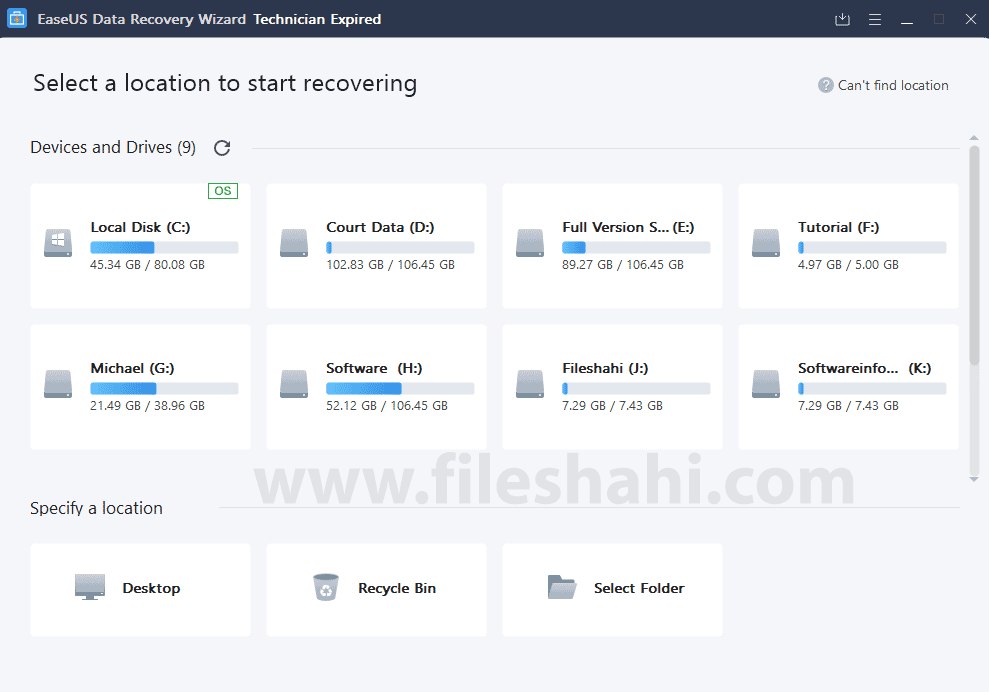Click the 4.97 GB / 5.00 GB text
The image size is (989, 692).
pyautogui.click(x=848, y=265)
